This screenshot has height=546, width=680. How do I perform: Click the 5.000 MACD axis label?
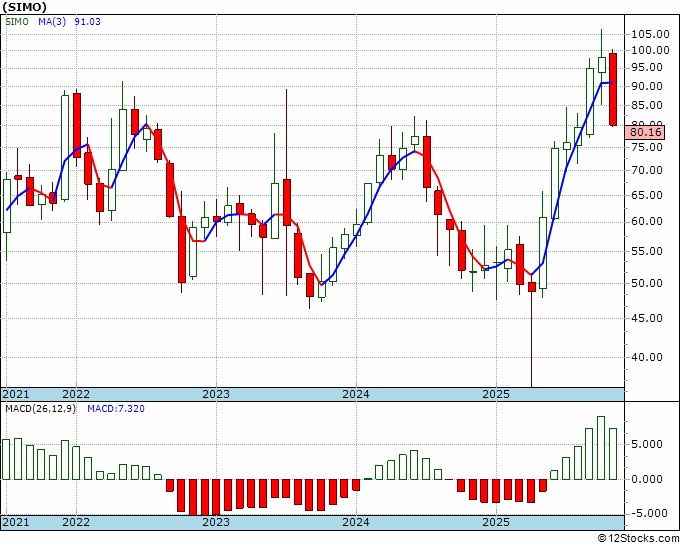[x=647, y=445]
